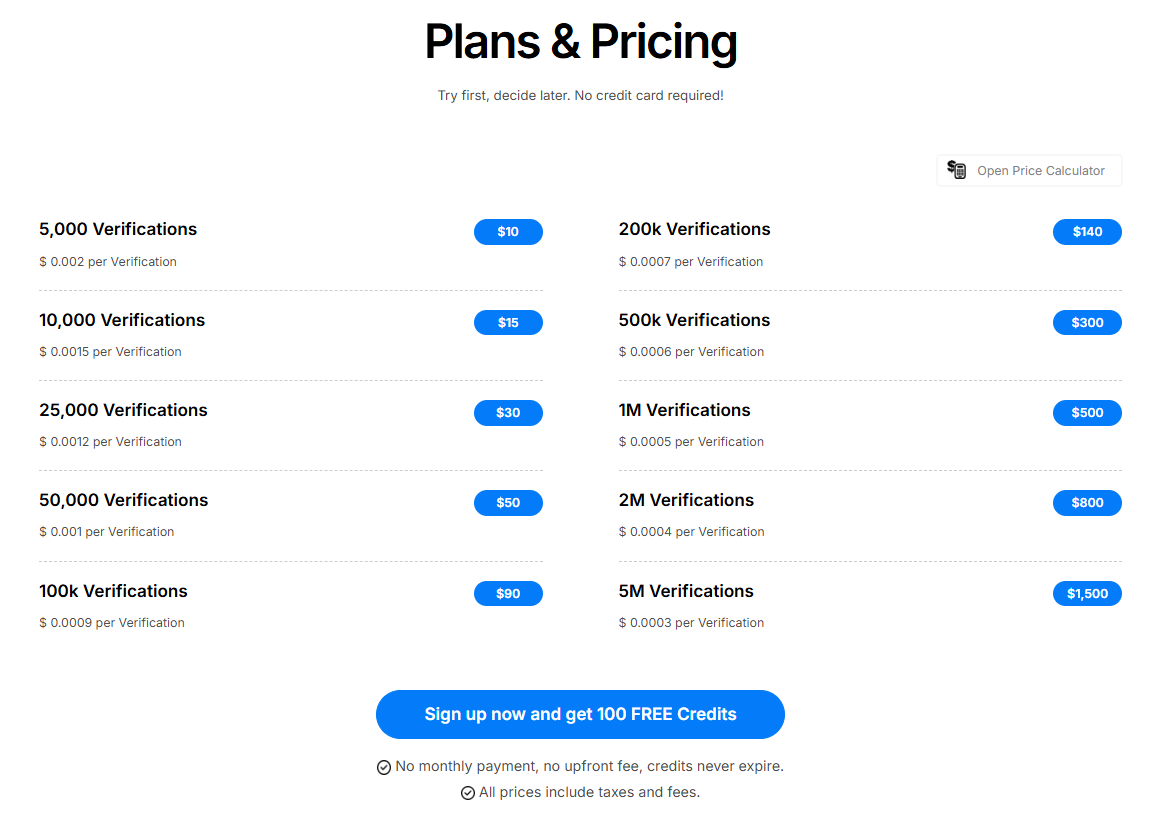The height and width of the screenshot is (815, 1176).
Task: Buy 5M Verifications for $1,500
Action: (x=1087, y=593)
